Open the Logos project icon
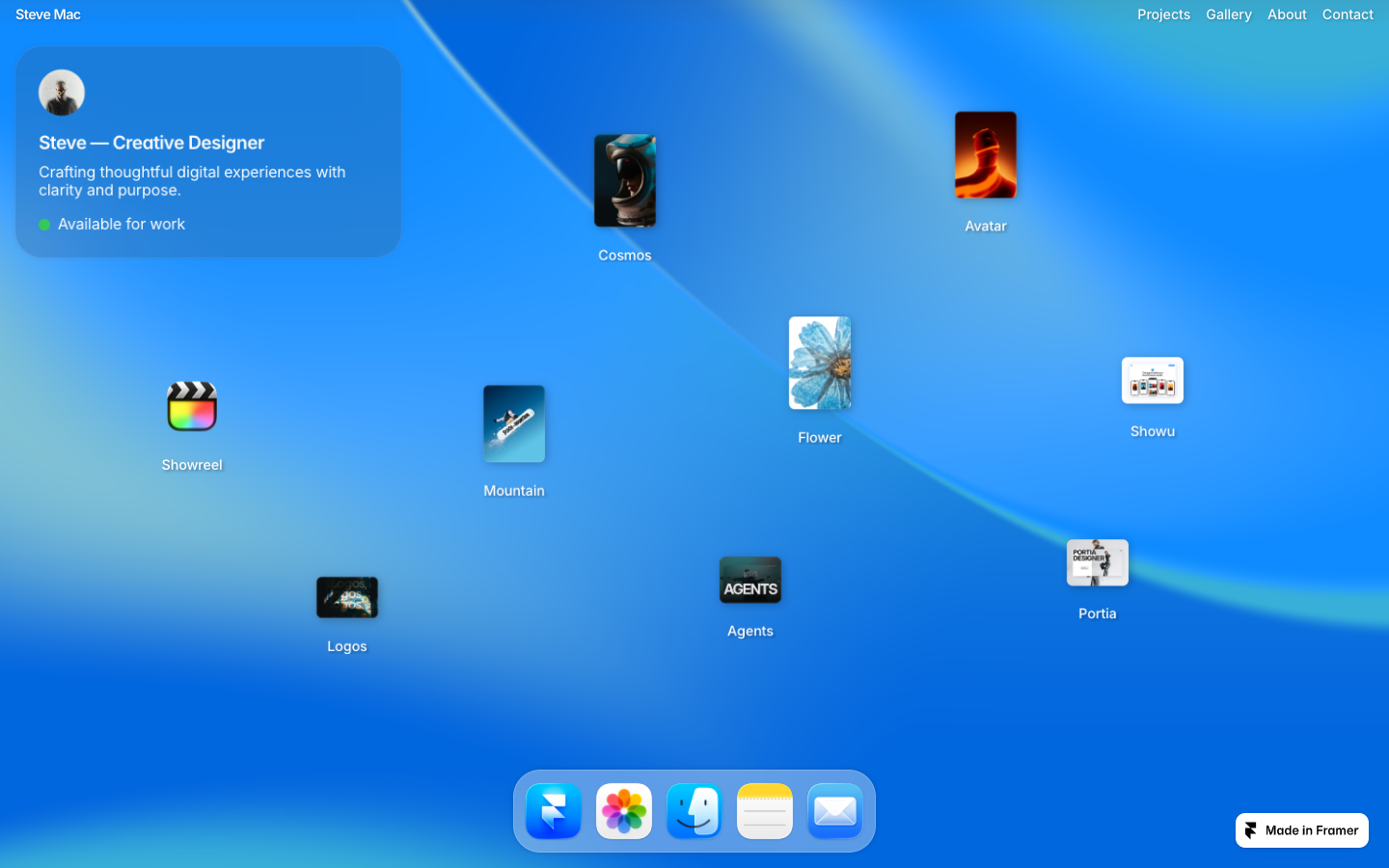This screenshot has width=1389, height=868. click(347, 598)
